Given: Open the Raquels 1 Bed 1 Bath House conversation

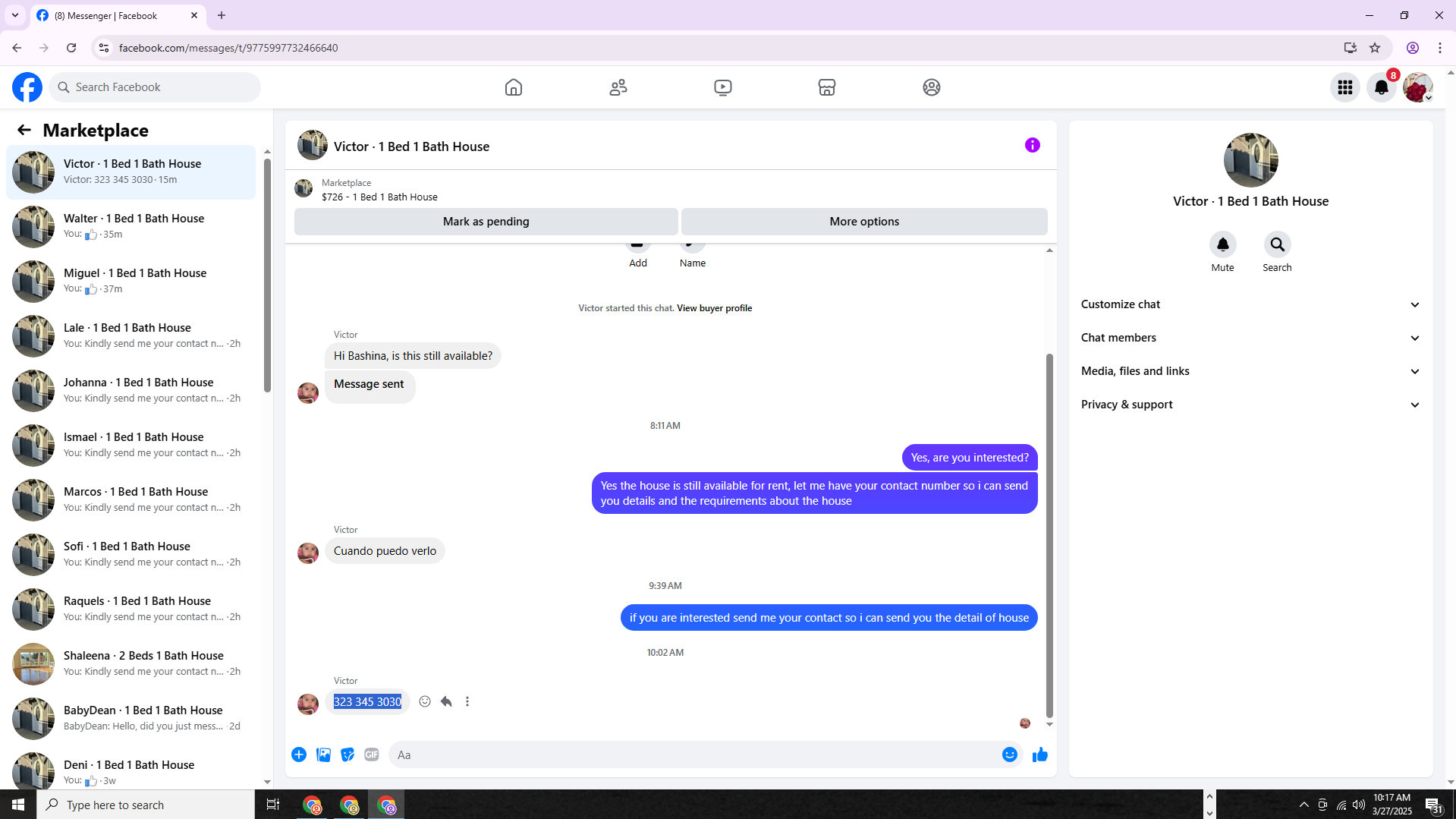Looking at the screenshot, I should click(x=131, y=610).
